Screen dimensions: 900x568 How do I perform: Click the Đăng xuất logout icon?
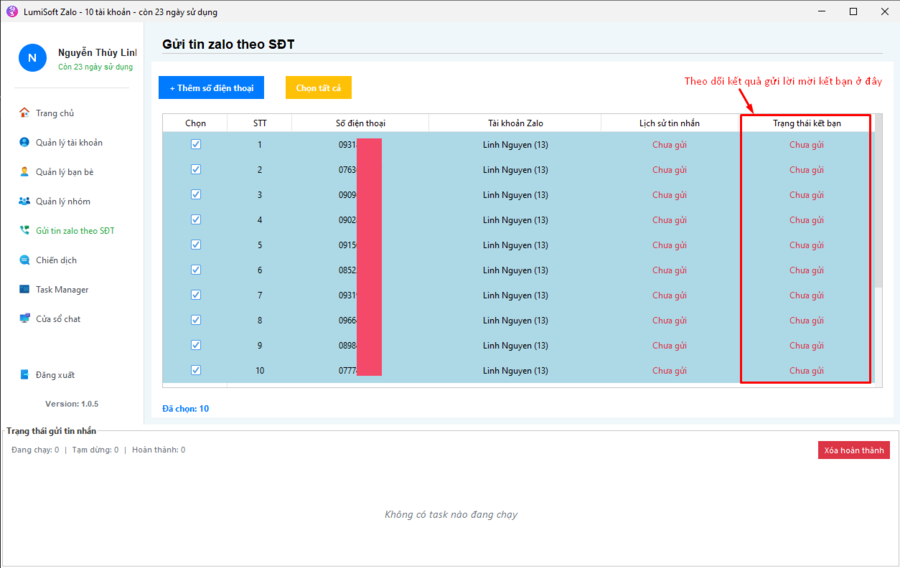25,375
